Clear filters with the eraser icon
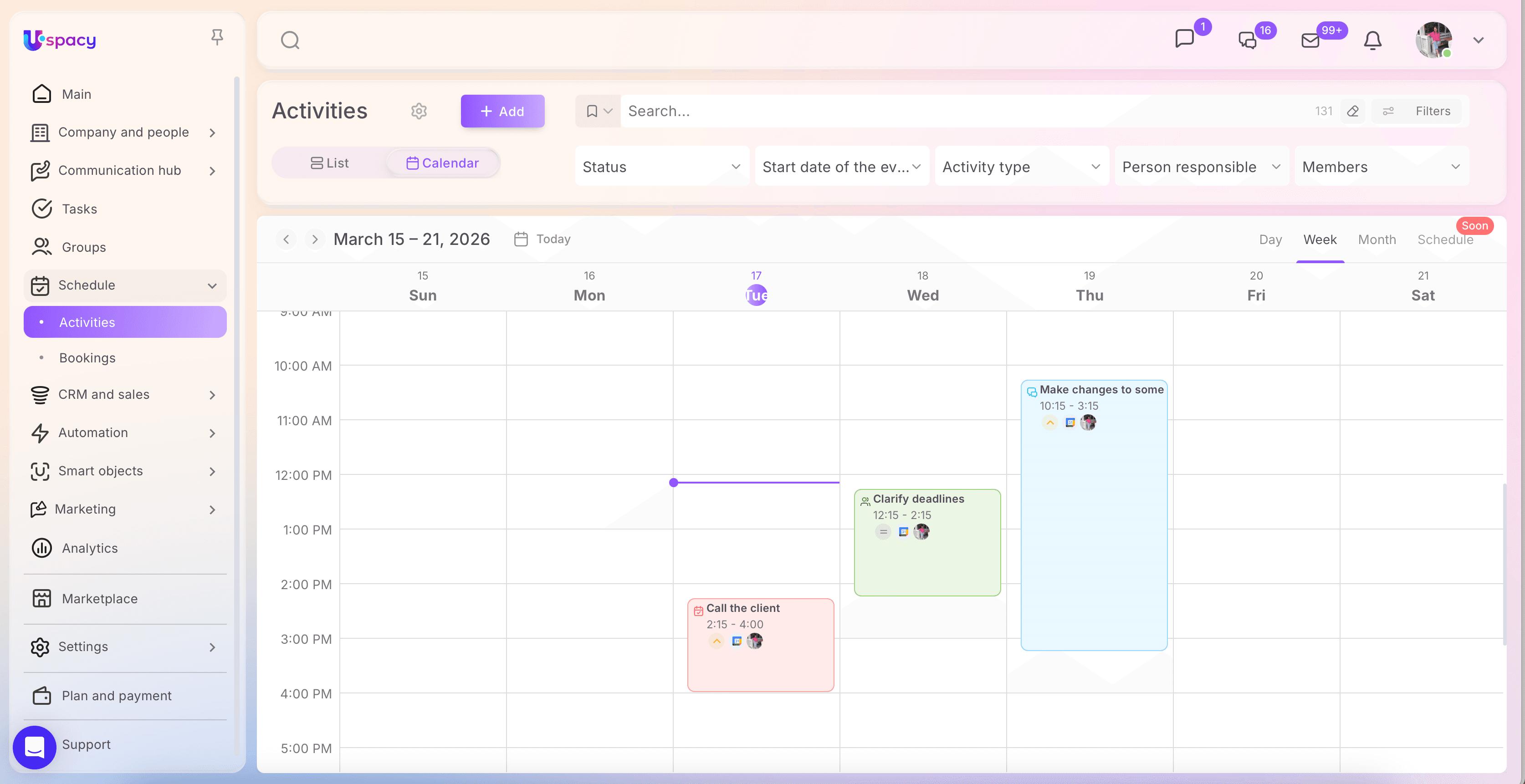This screenshot has width=1525, height=784. [x=1353, y=111]
